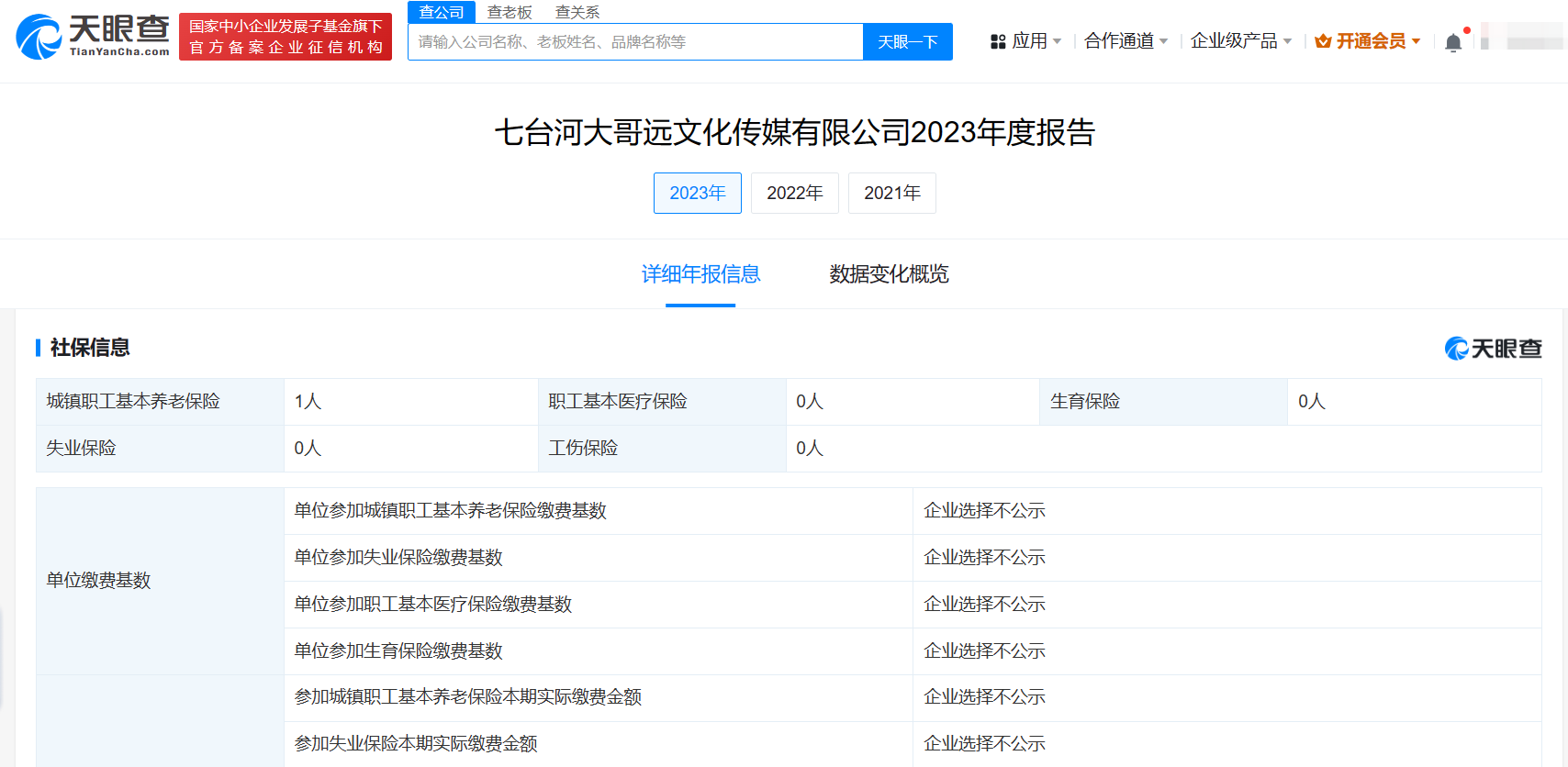Switch to the 查老板 search tab
The height and width of the screenshot is (767, 1568).
pos(510,12)
